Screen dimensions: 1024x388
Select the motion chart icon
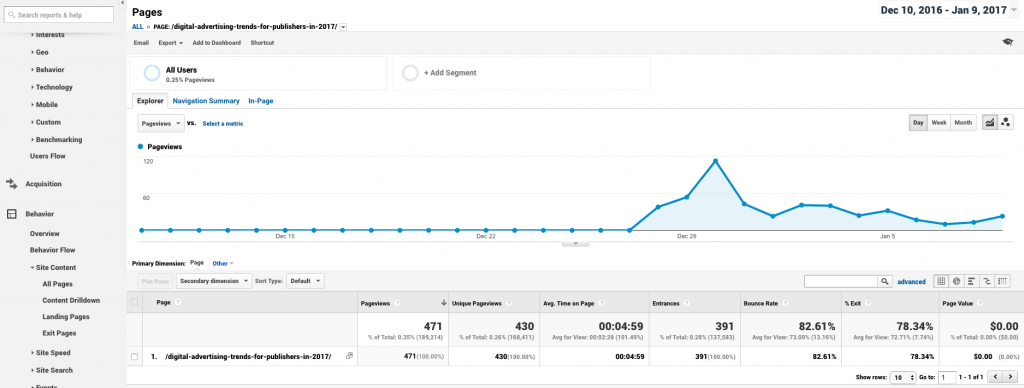pyautogui.click(x=1006, y=122)
